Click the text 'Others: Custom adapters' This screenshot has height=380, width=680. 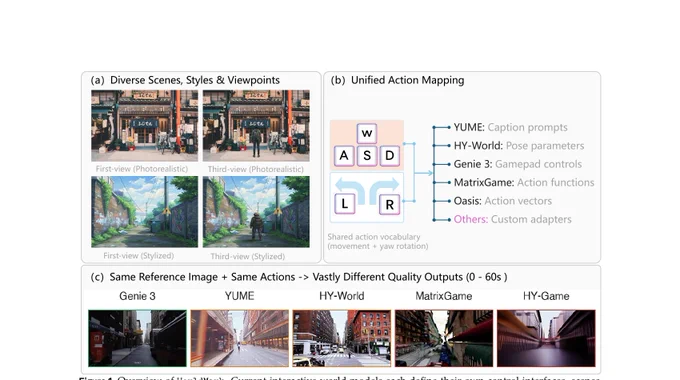pos(513,219)
